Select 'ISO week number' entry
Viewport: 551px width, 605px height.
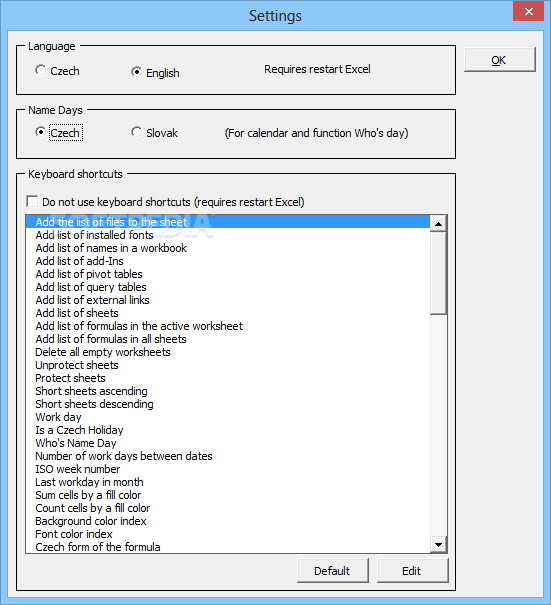coord(228,469)
